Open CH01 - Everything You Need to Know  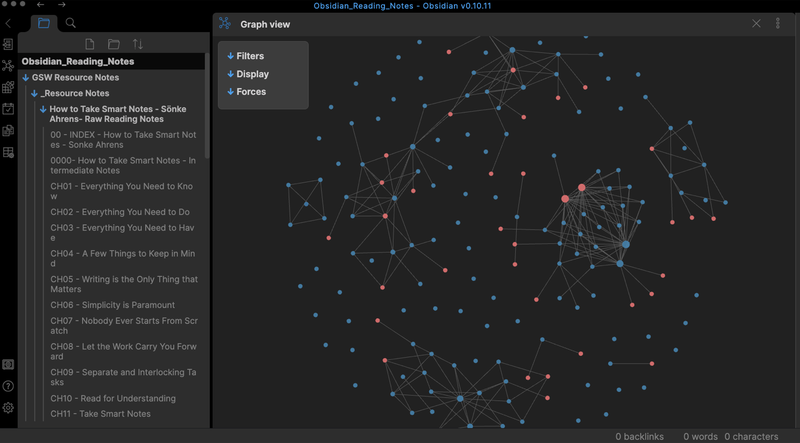point(123,191)
